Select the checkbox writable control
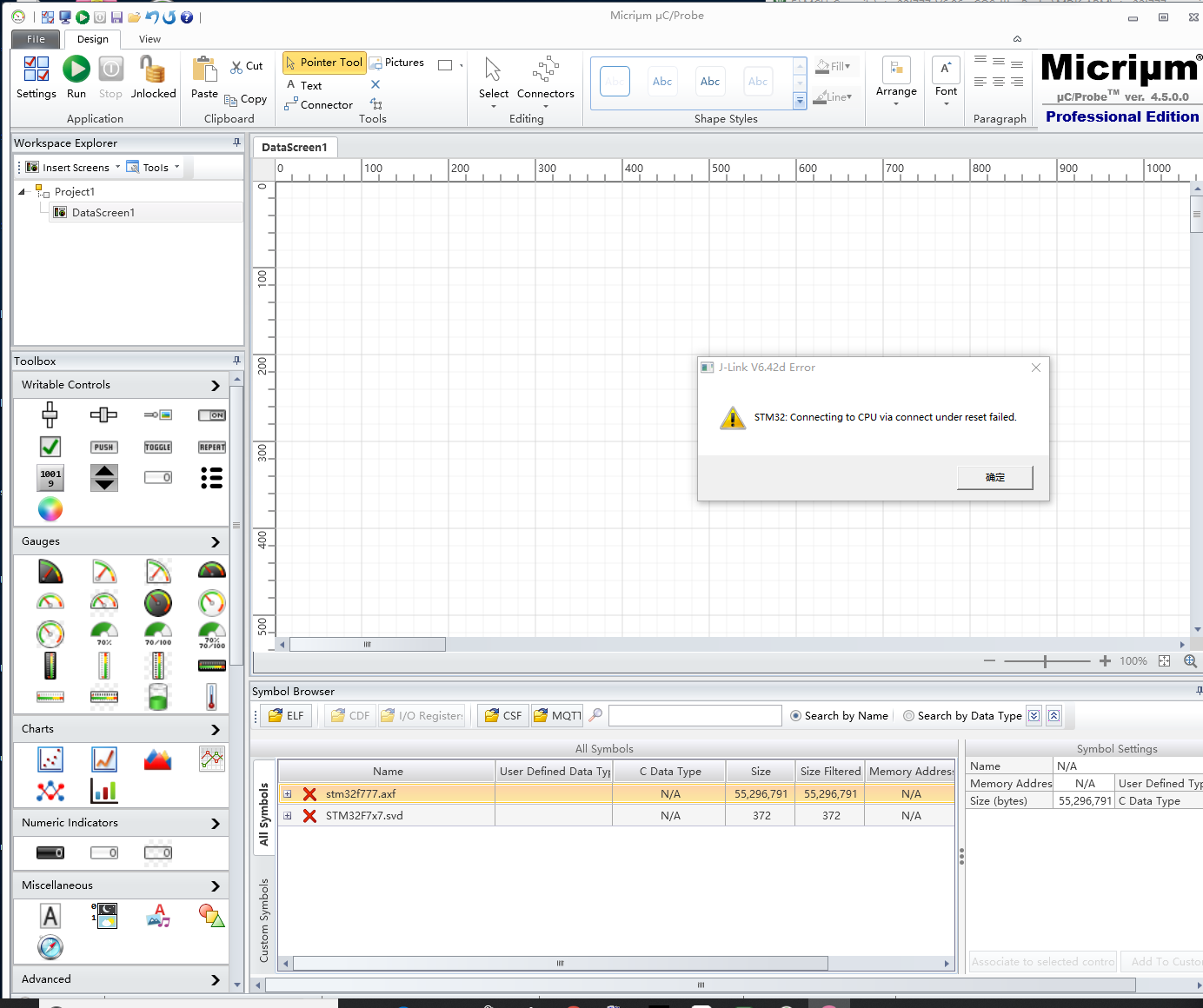The image size is (1203, 1008). click(x=50, y=447)
